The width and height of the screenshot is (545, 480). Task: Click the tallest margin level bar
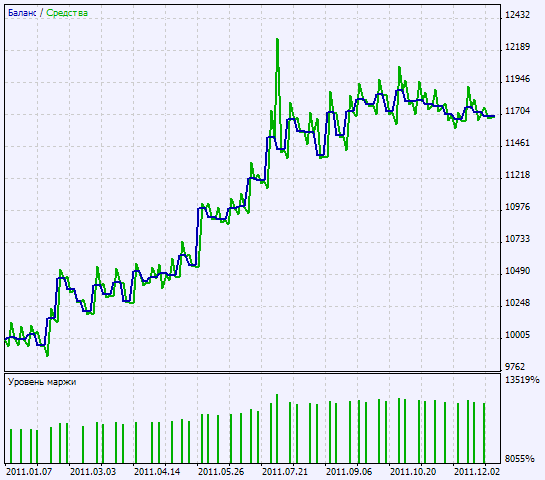(277, 429)
